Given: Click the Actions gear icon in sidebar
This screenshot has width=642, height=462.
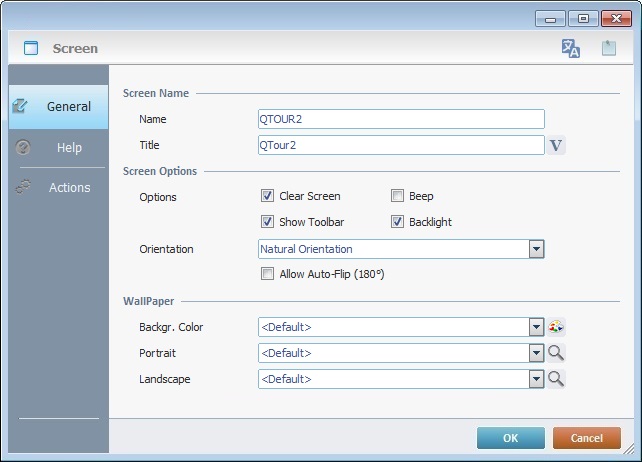Looking at the screenshot, I should (x=24, y=187).
